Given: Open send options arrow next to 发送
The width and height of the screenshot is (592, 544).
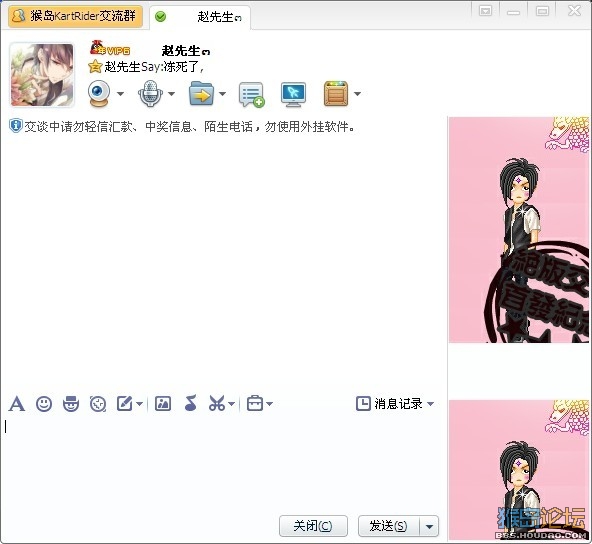Looking at the screenshot, I should tap(429, 526).
